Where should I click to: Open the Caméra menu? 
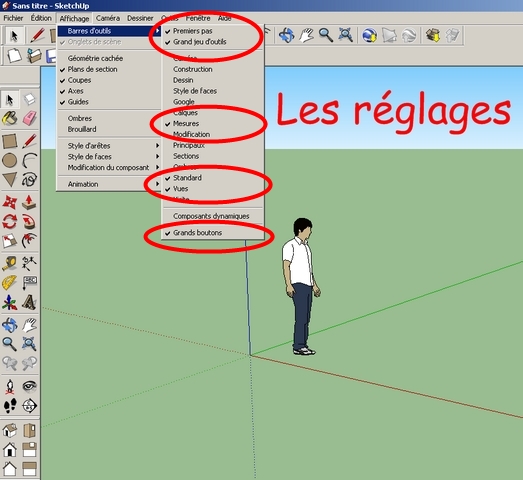[x=108, y=18]
